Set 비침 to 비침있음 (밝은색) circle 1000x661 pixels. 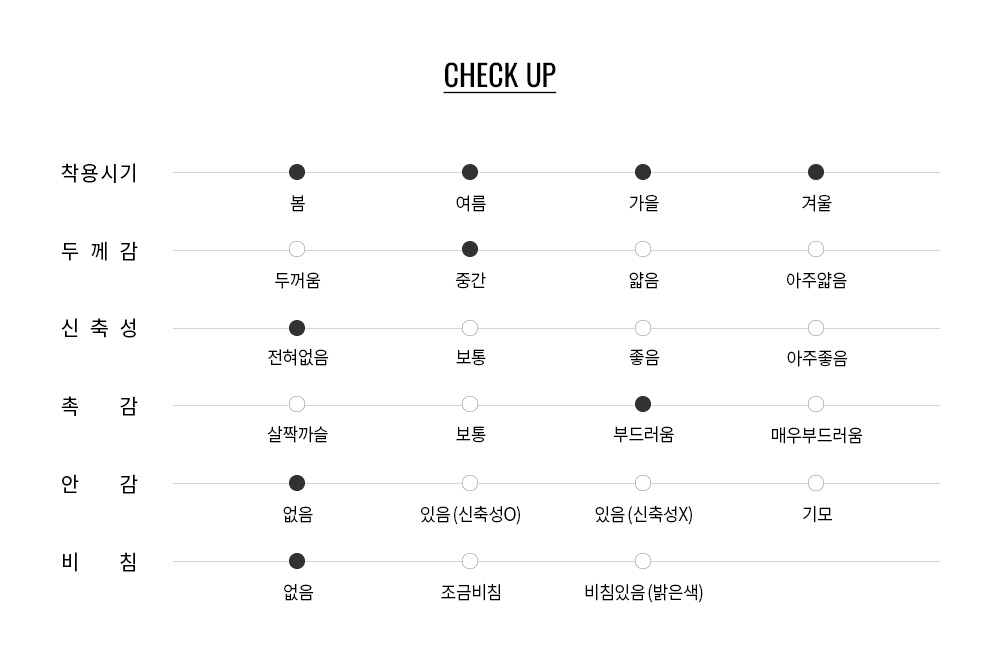643,561
